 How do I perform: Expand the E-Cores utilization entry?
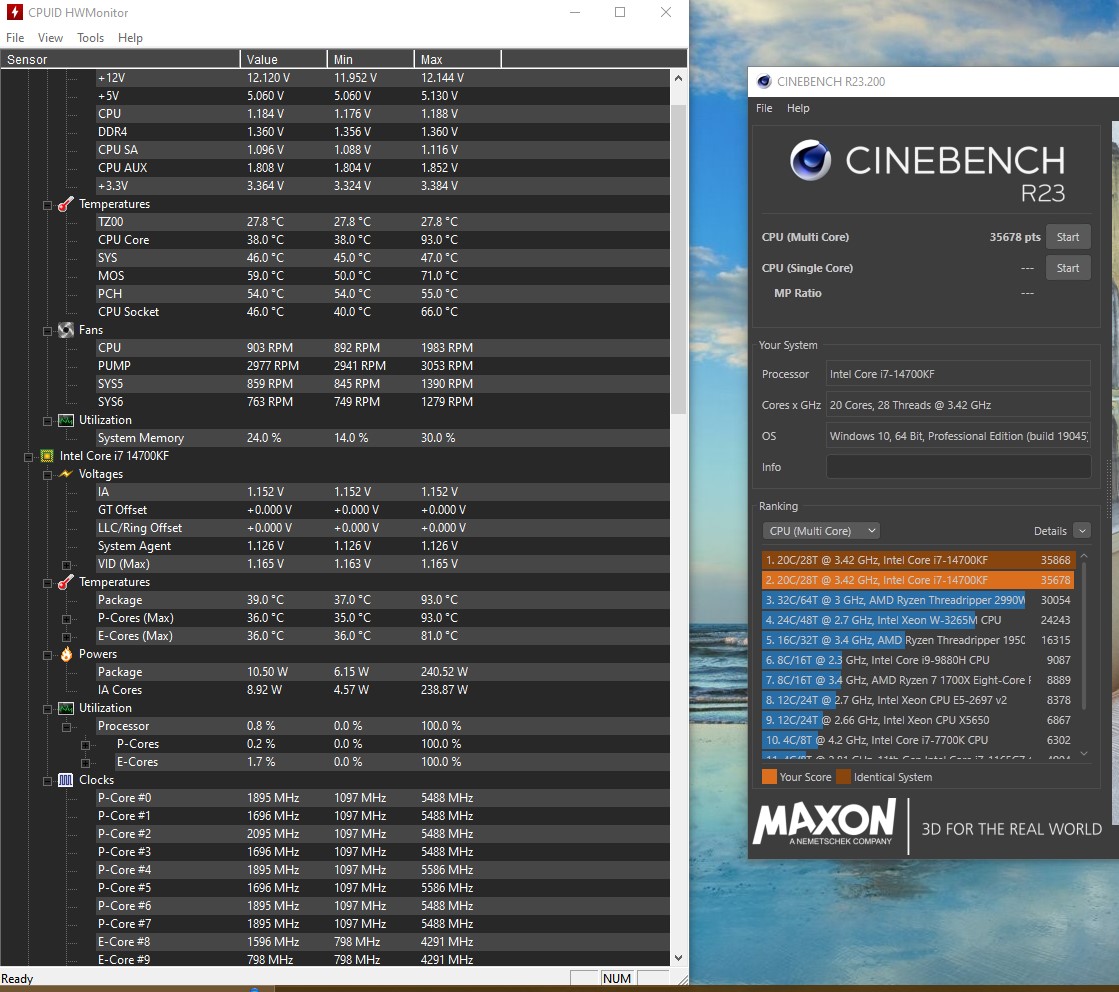[x=86, y=763]
